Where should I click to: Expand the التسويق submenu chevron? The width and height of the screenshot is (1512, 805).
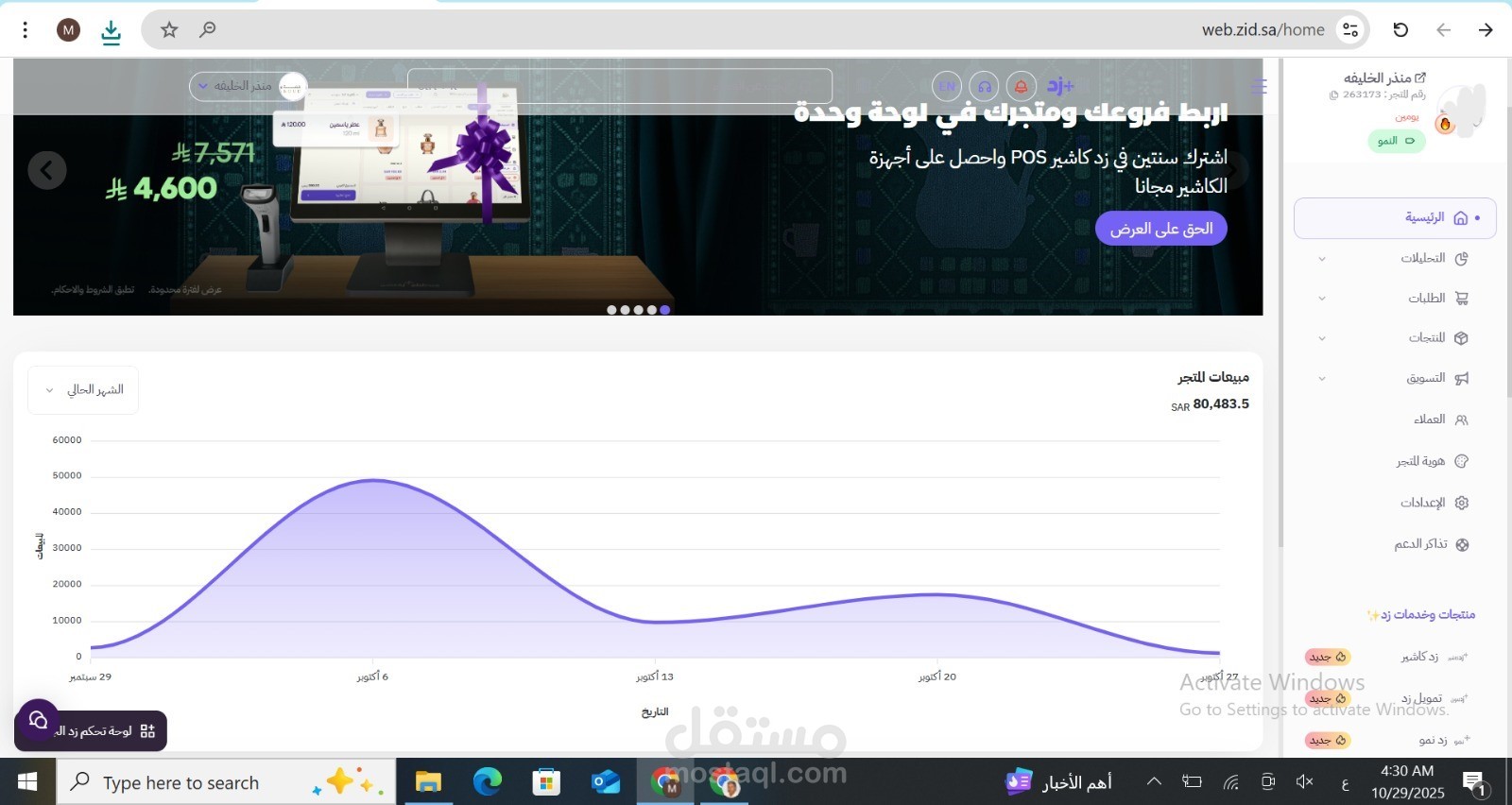pyautogui.click(x=1322, y=379)
